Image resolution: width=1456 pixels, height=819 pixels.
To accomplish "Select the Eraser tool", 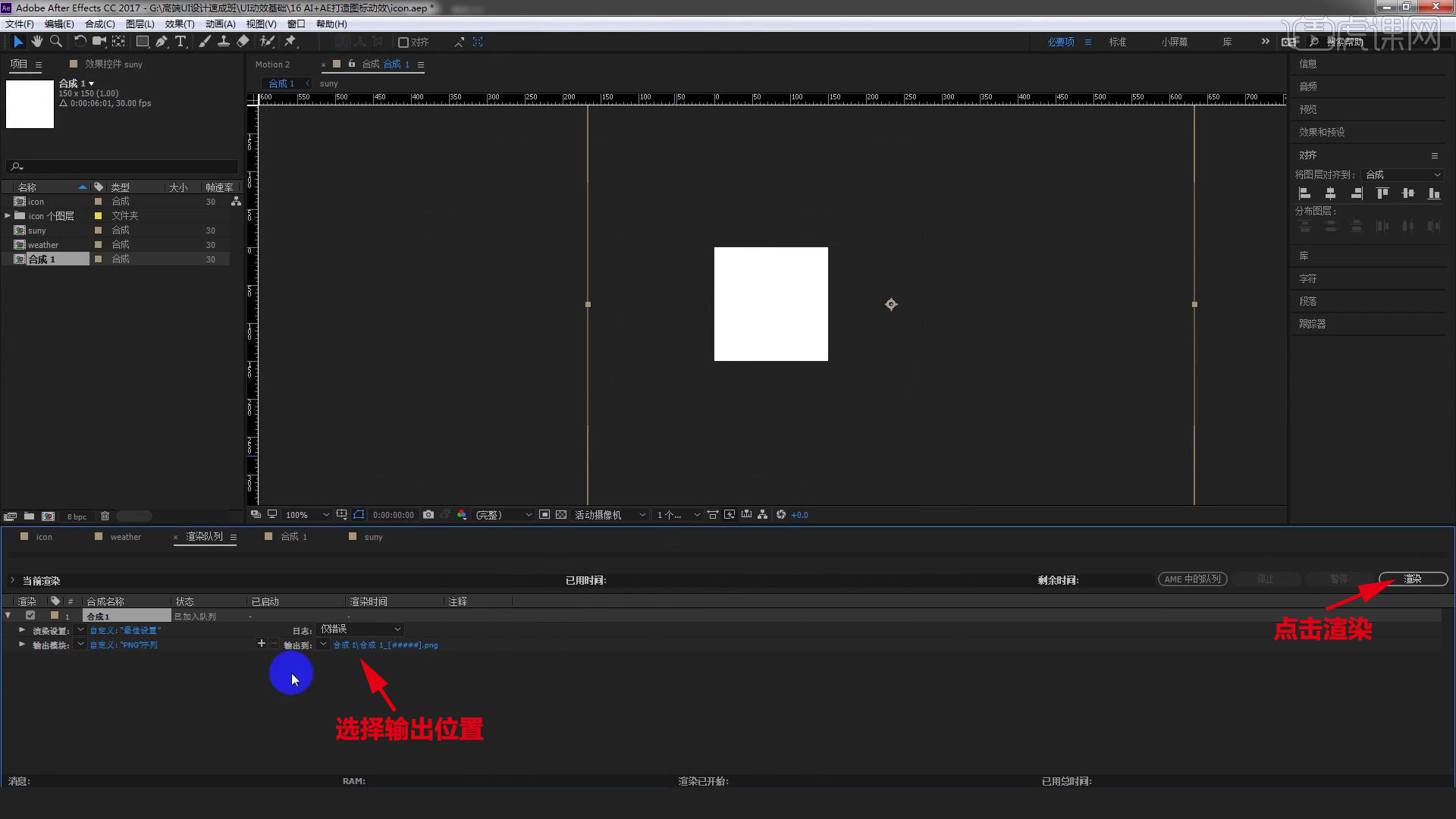I will [x=243, y=42].
